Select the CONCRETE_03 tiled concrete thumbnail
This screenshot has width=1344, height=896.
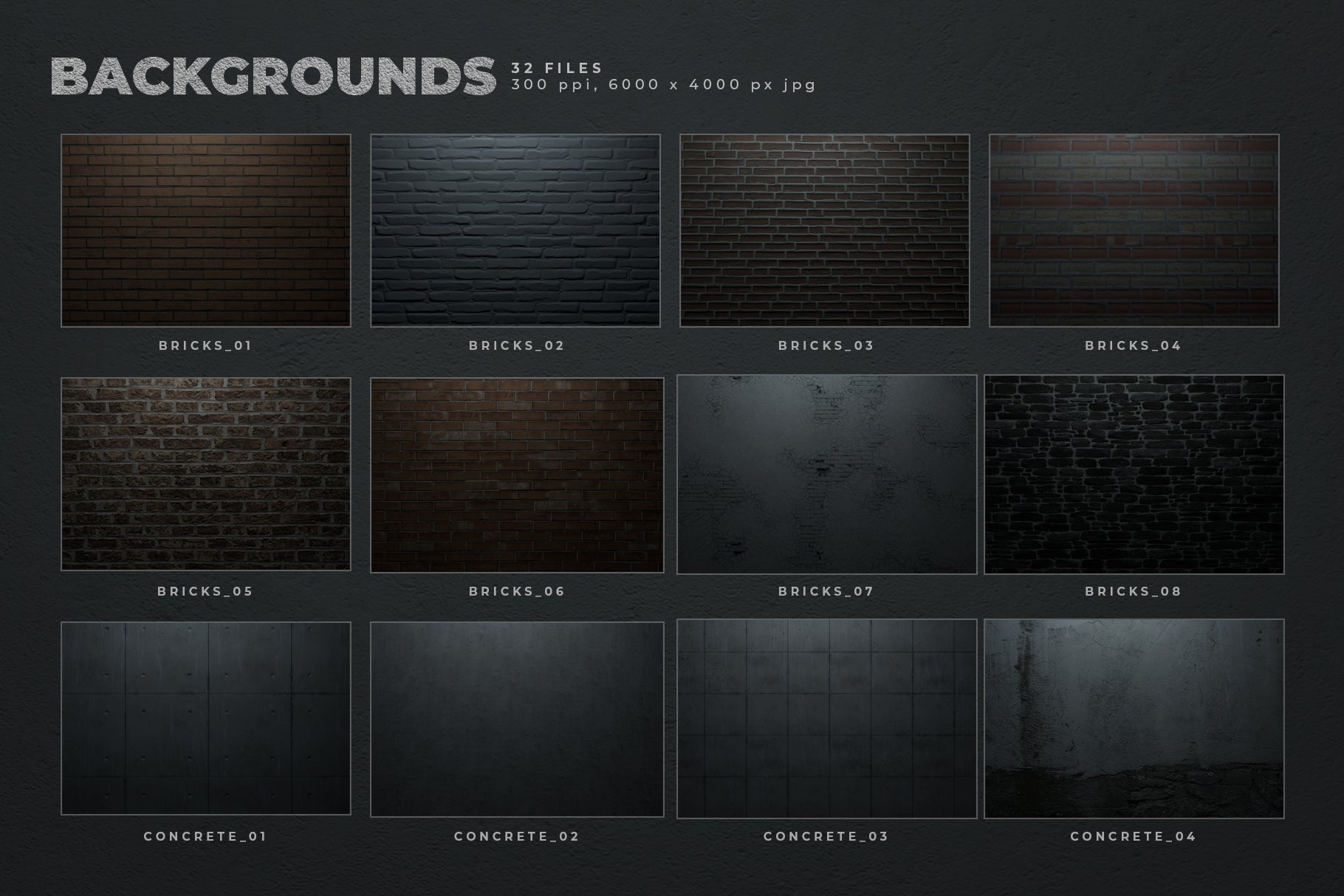coord(826,719)
